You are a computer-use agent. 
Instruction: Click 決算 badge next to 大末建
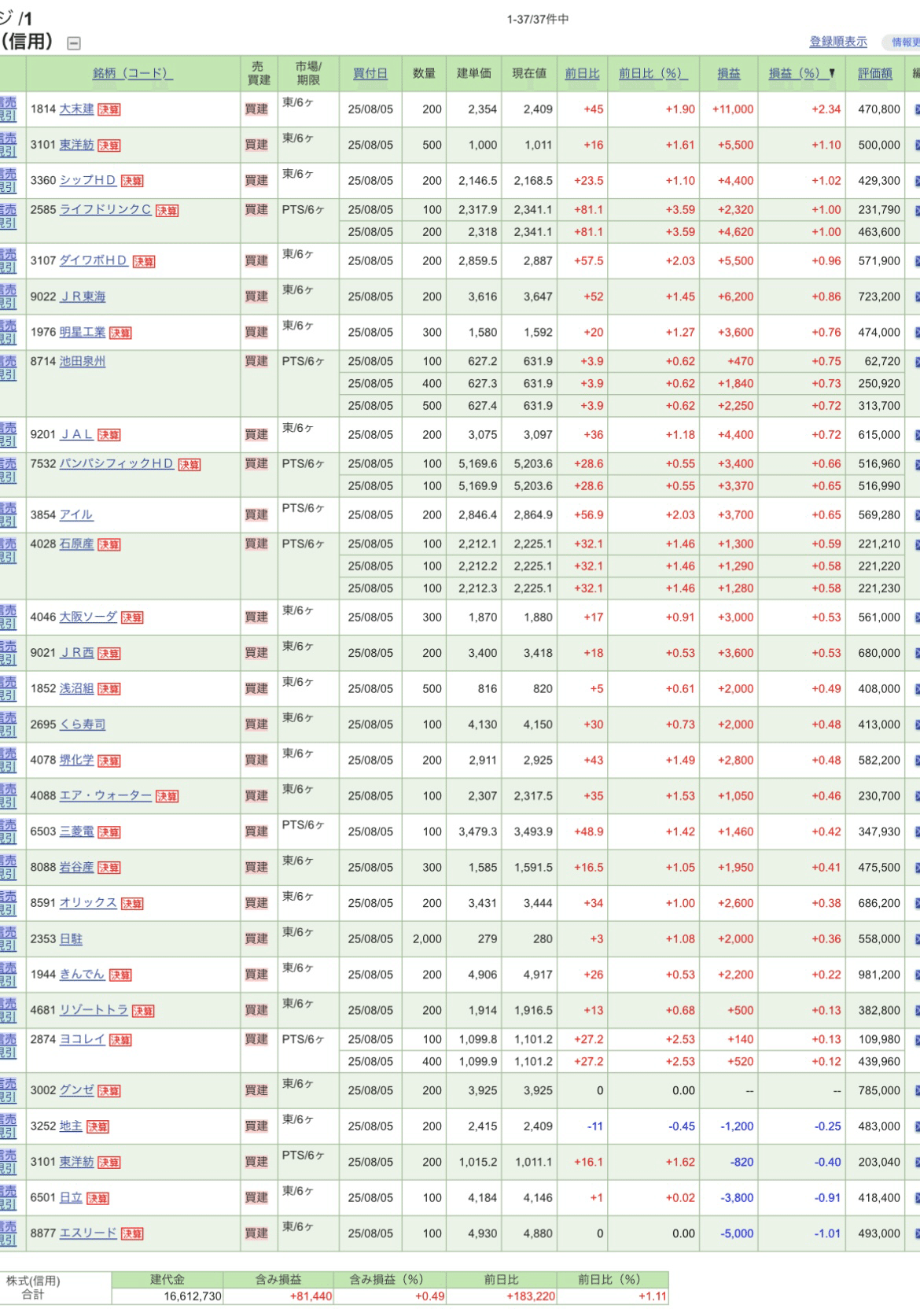point(109,110)
